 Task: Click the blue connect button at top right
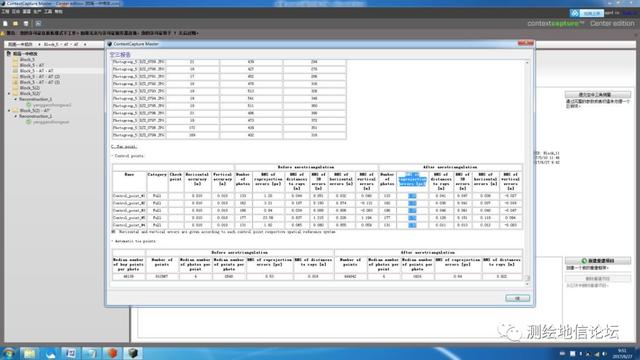pos(593,13)
